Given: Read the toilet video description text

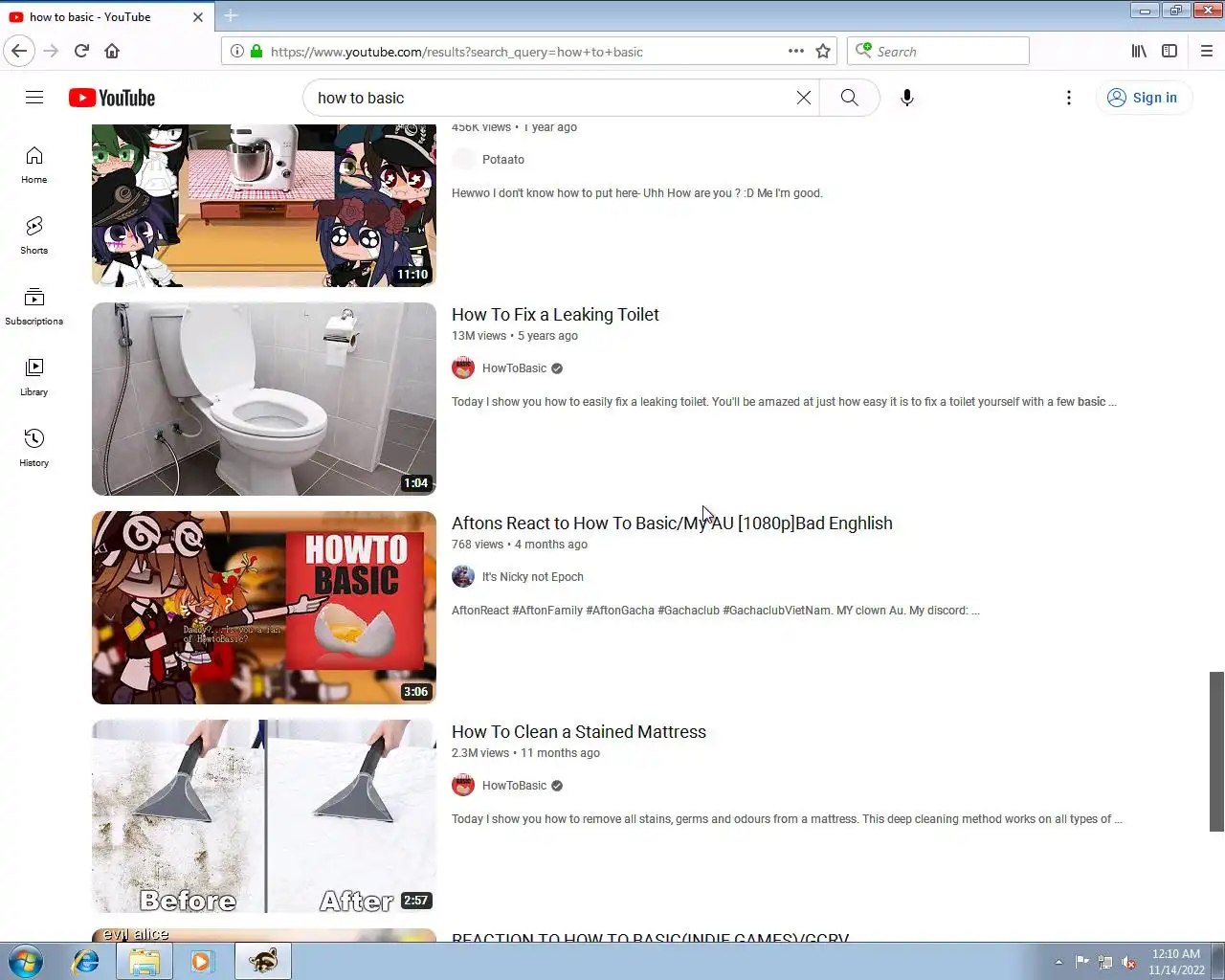Looking at the screenshot, I should click(784, 402).
